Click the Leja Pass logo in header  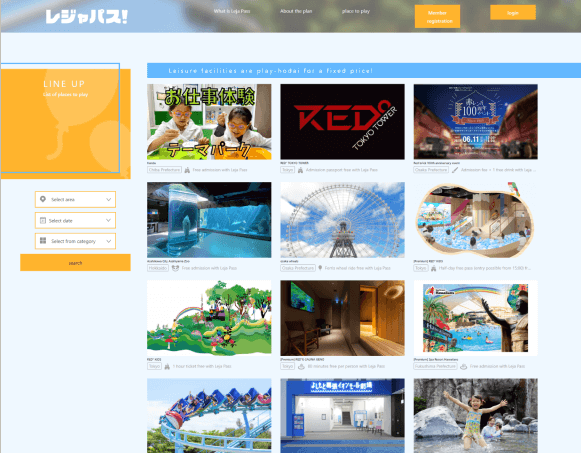tap(86, 17)
